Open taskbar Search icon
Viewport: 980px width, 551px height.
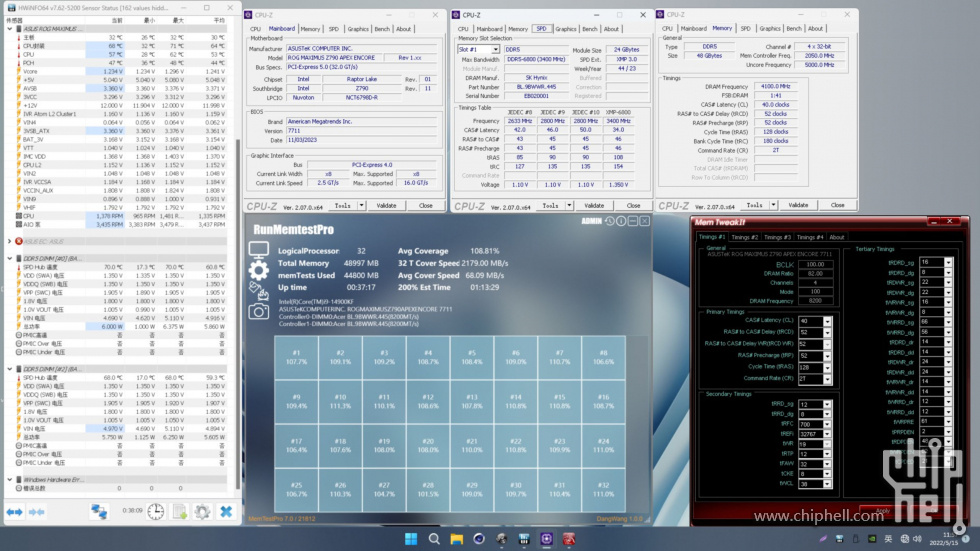434,539
